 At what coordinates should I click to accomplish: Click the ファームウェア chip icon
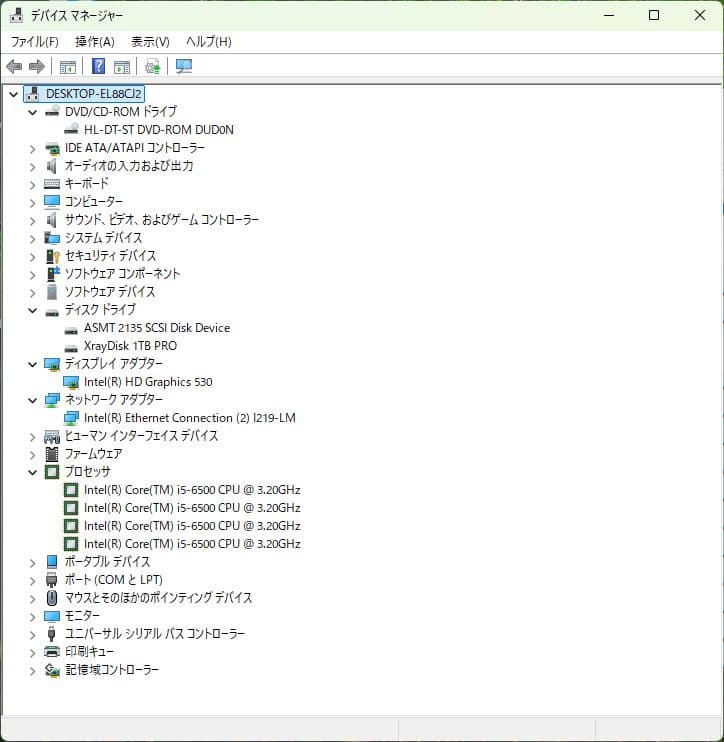(52, 454)
